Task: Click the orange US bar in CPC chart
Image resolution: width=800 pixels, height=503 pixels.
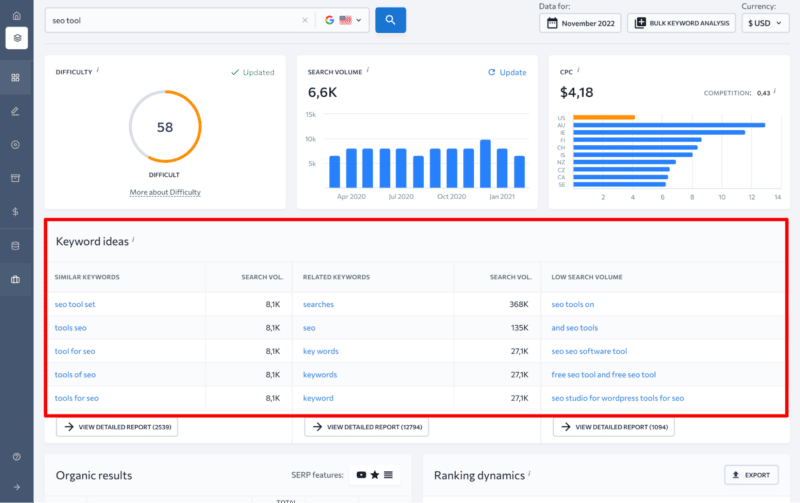Action: (602, 117)
